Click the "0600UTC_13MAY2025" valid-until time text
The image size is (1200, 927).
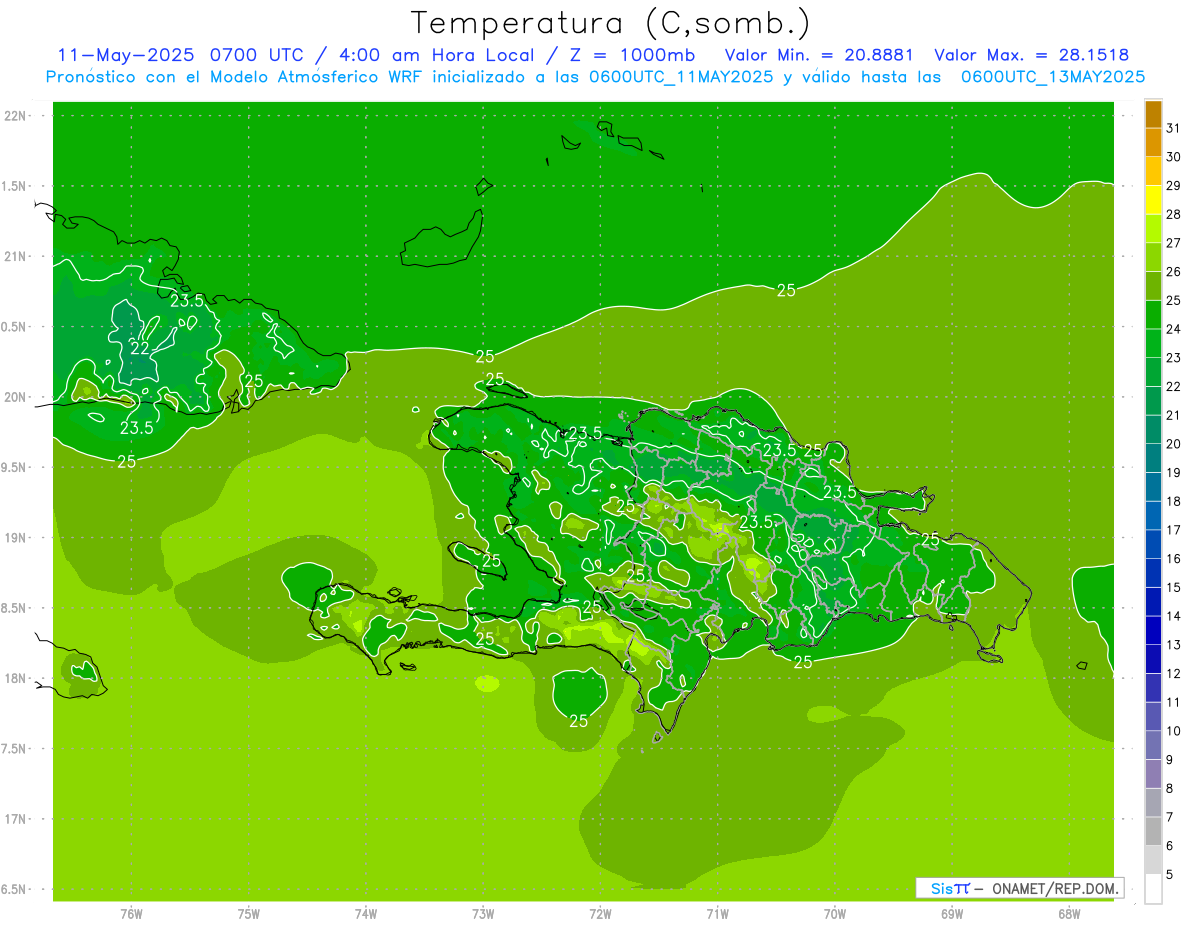click(x=1053, y=77)
